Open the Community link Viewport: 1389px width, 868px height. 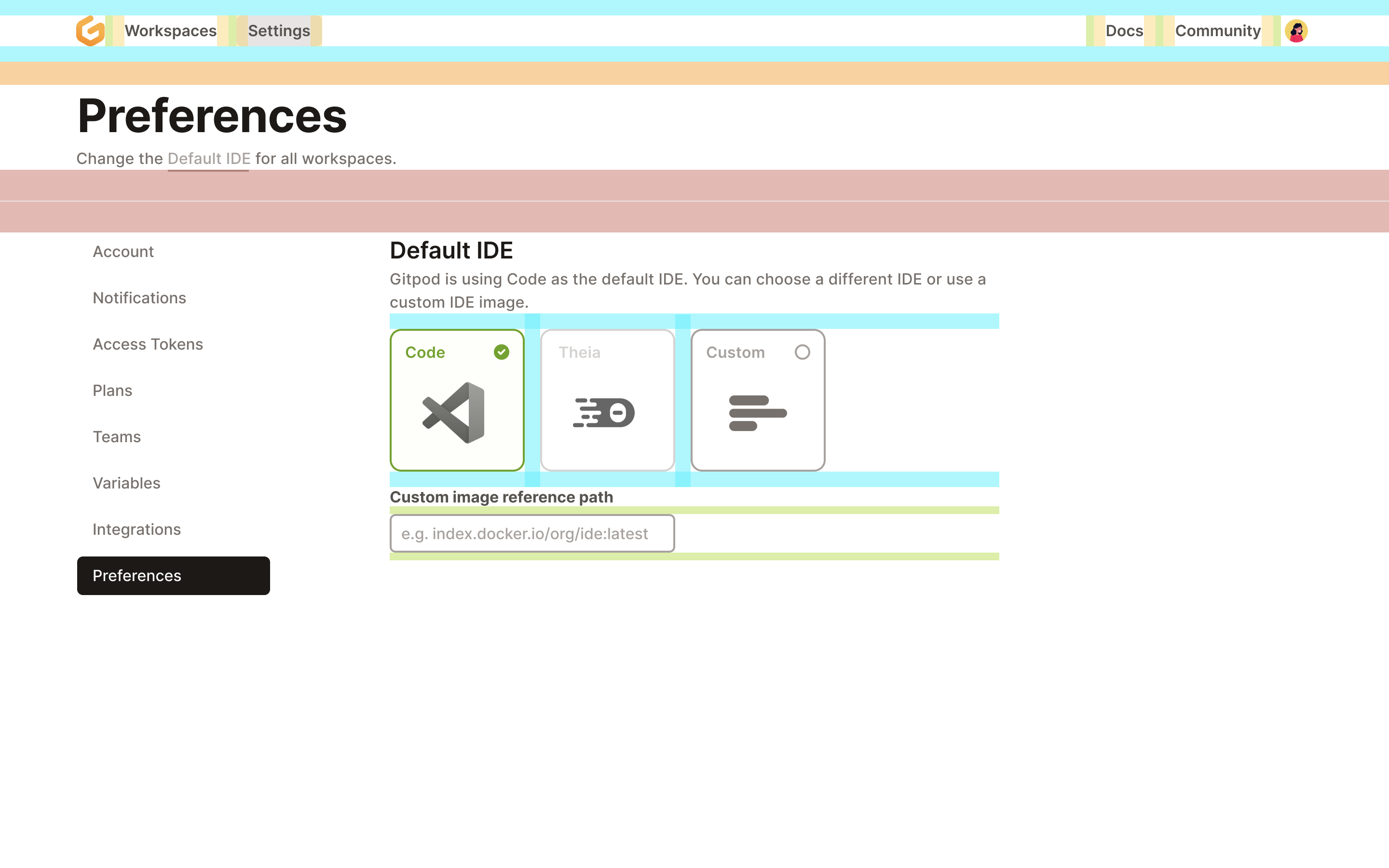(x=1218, y=31)
